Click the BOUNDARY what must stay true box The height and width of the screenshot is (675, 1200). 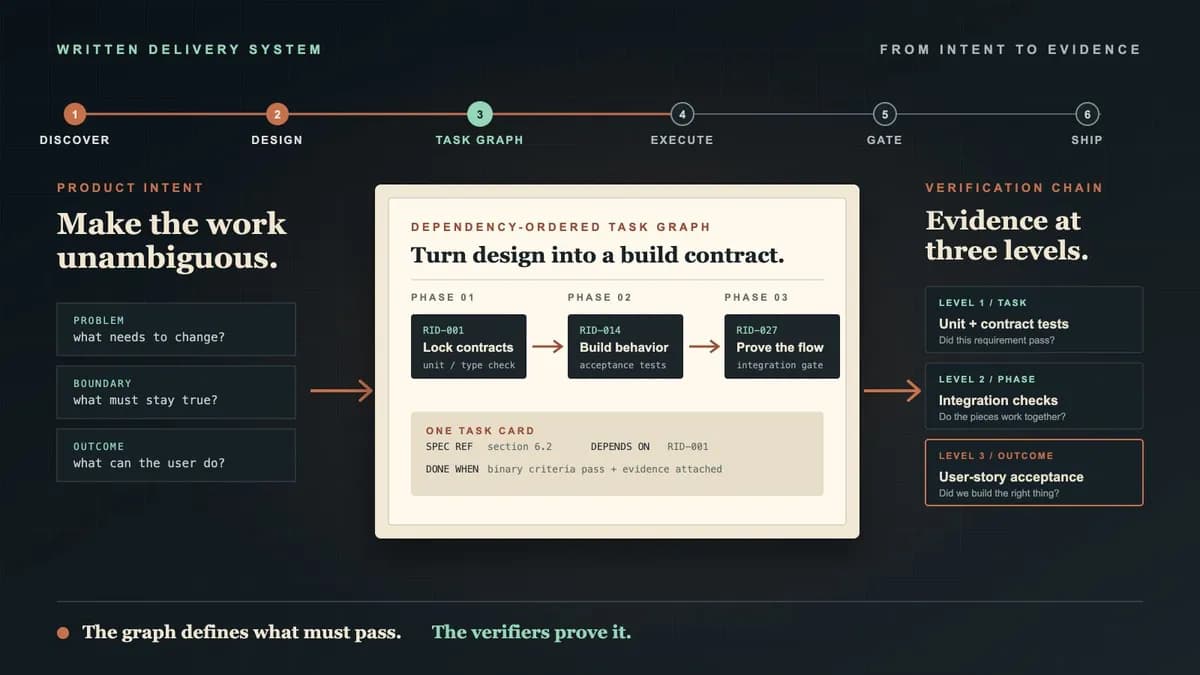(177, 392)
